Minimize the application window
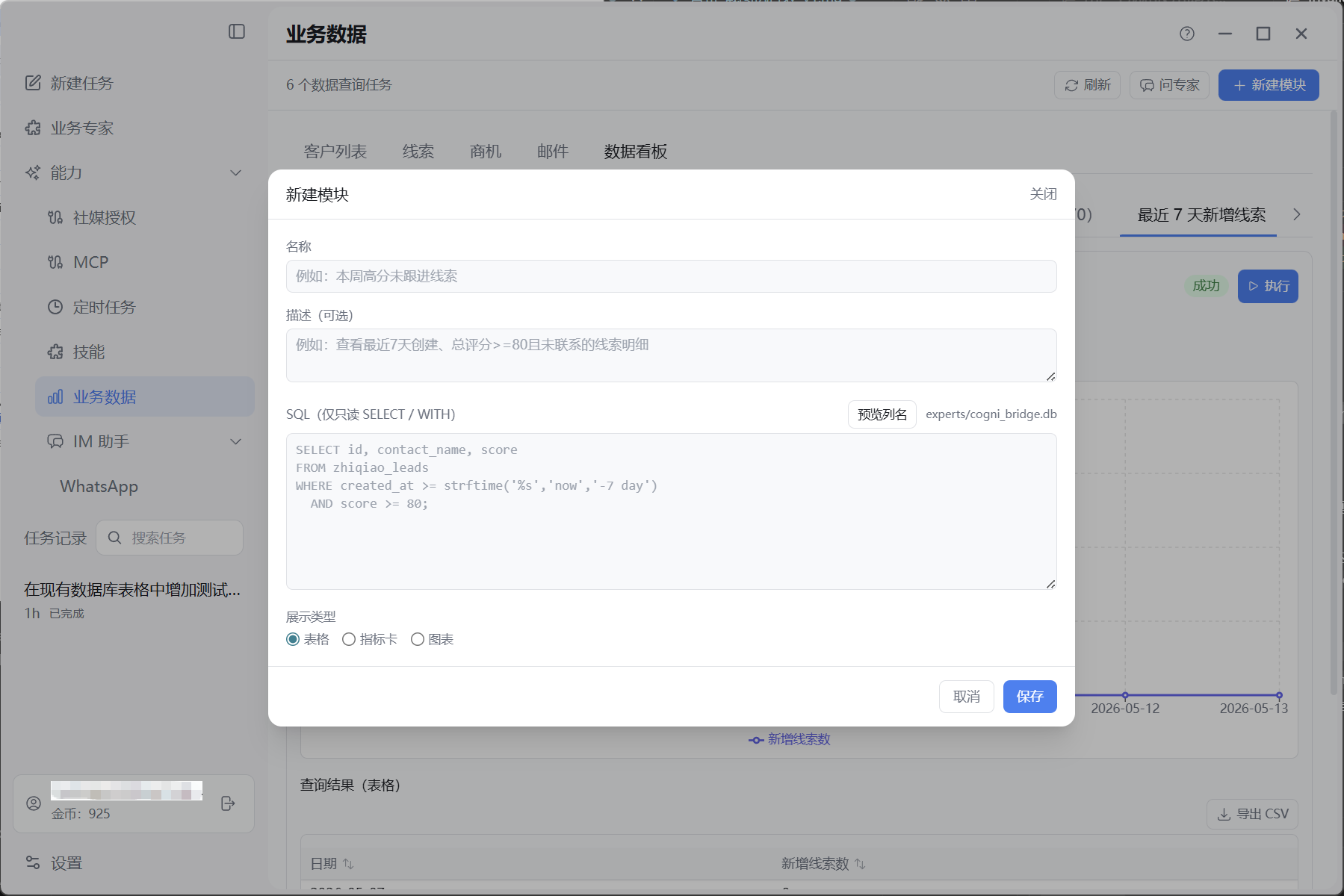Viewport: 1344px width, 896px height. [x=1225, y=34]
